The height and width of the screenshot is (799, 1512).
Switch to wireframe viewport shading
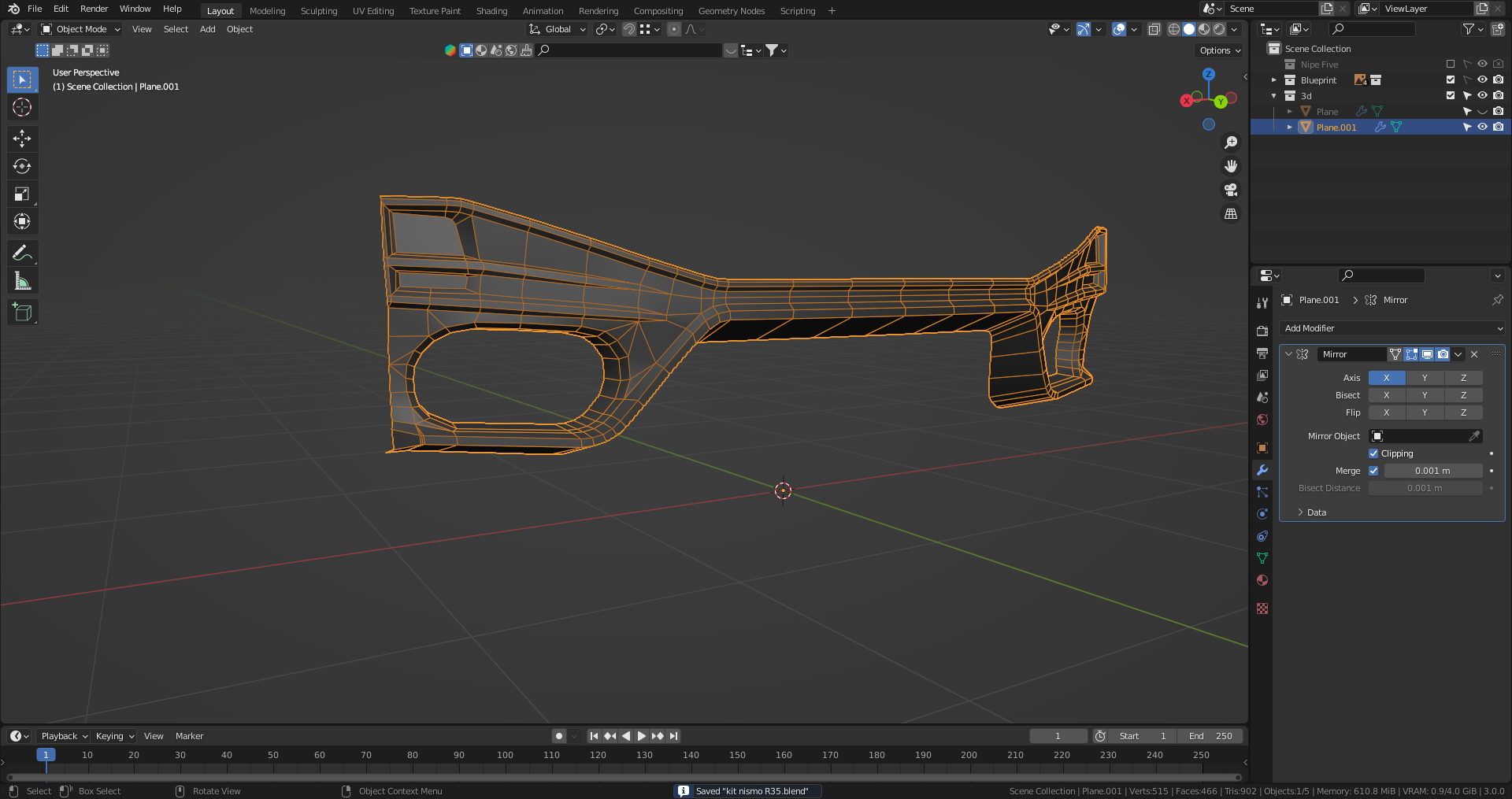click(x=1174, y=29)
